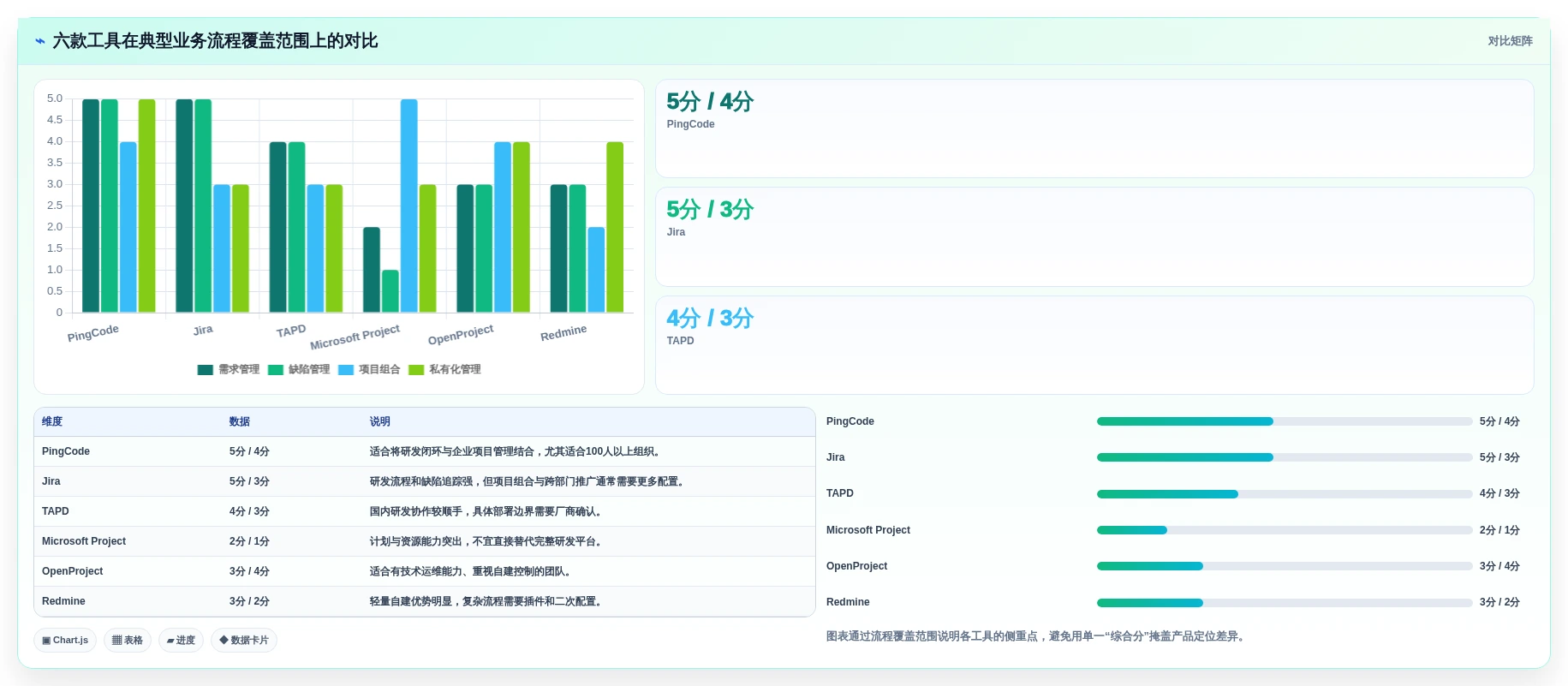Click the Redmine label on the chart x-axis
This screenshot has height=686, width=1568.
pyautogui.click(x=563, y=332)
